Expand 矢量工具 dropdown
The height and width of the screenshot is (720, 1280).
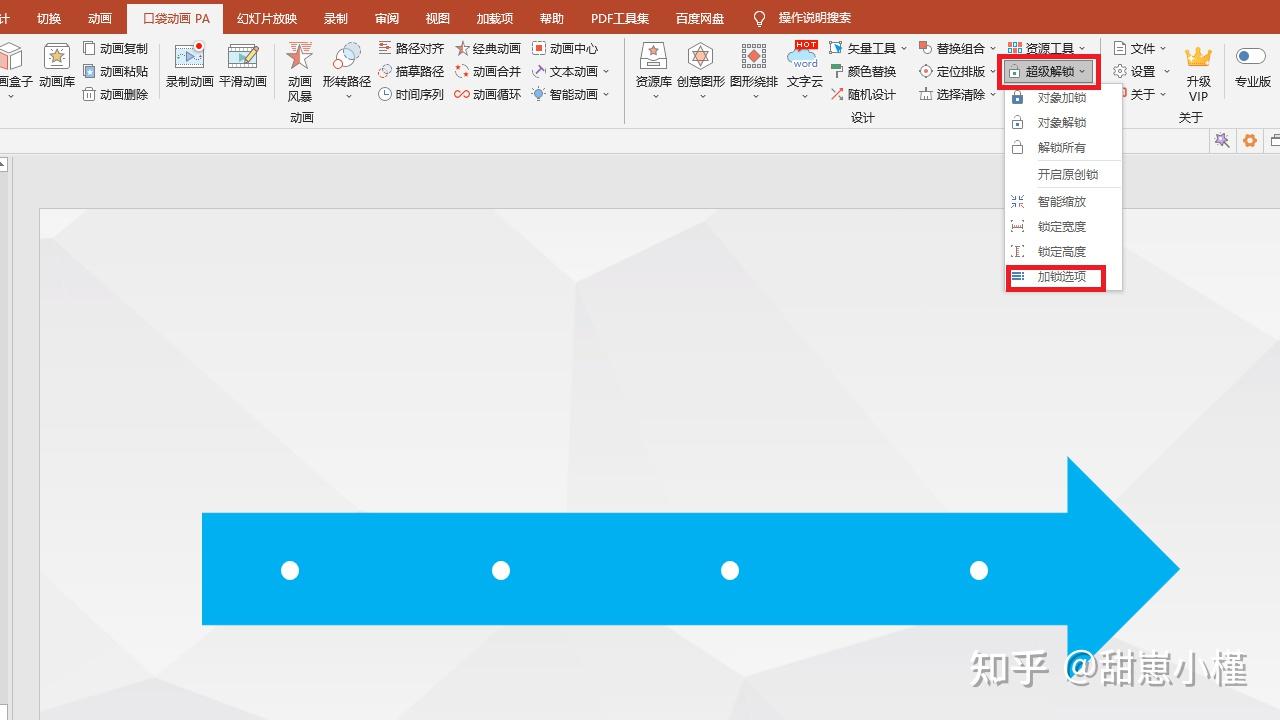pos(904,48)
